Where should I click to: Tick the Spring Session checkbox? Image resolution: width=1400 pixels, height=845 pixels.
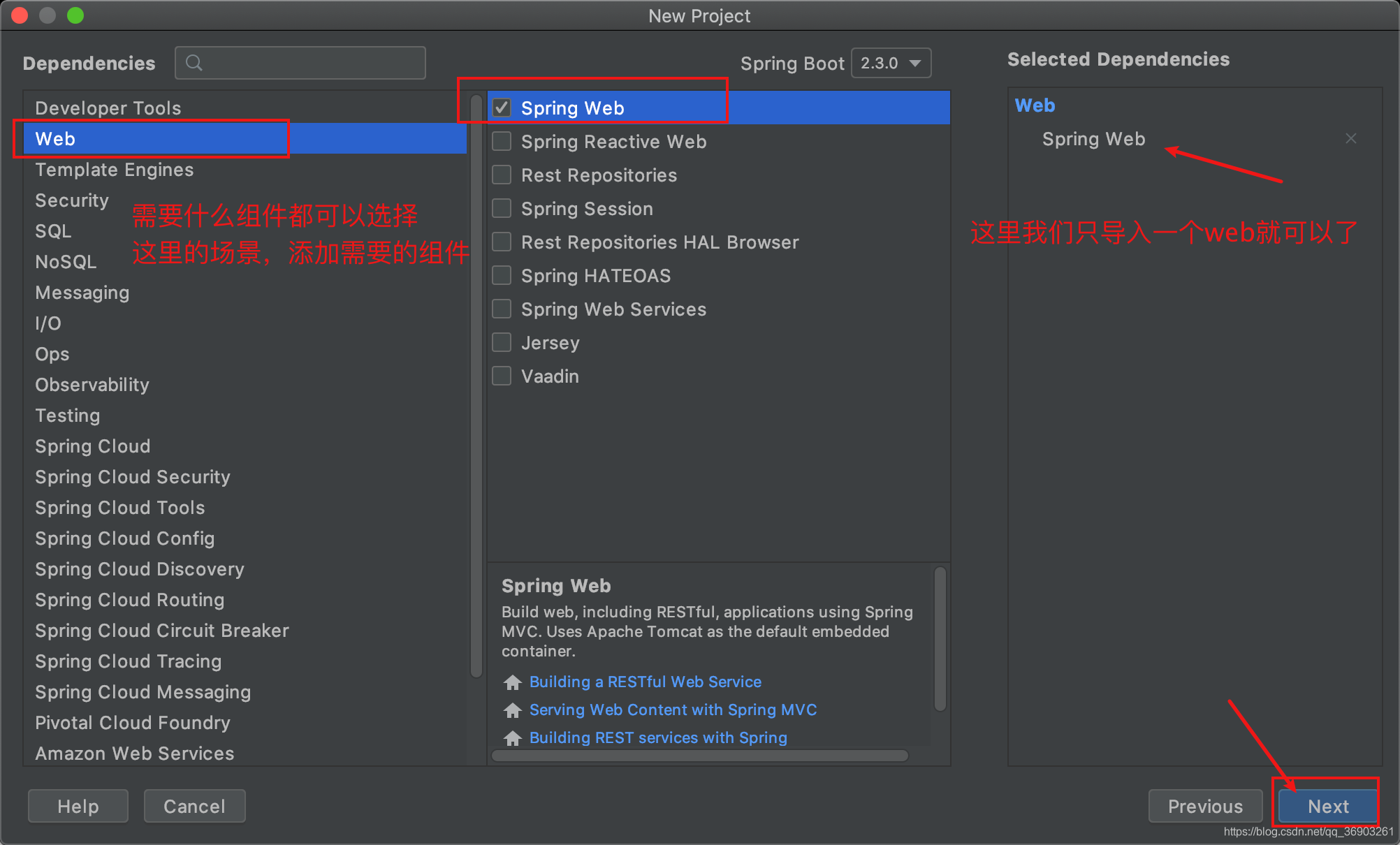(502, 208)
